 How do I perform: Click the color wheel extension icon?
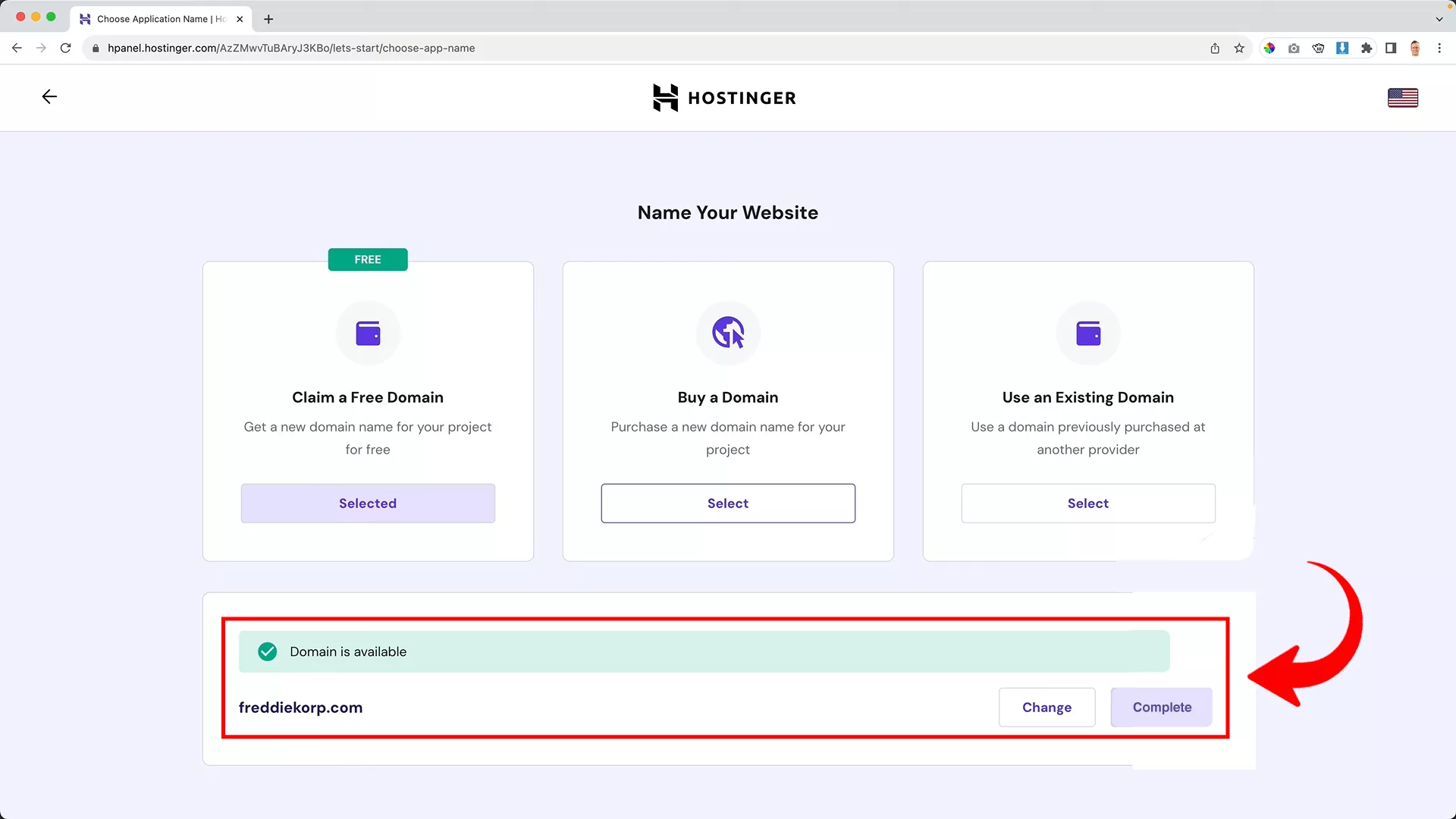(x=1269, y=48)
